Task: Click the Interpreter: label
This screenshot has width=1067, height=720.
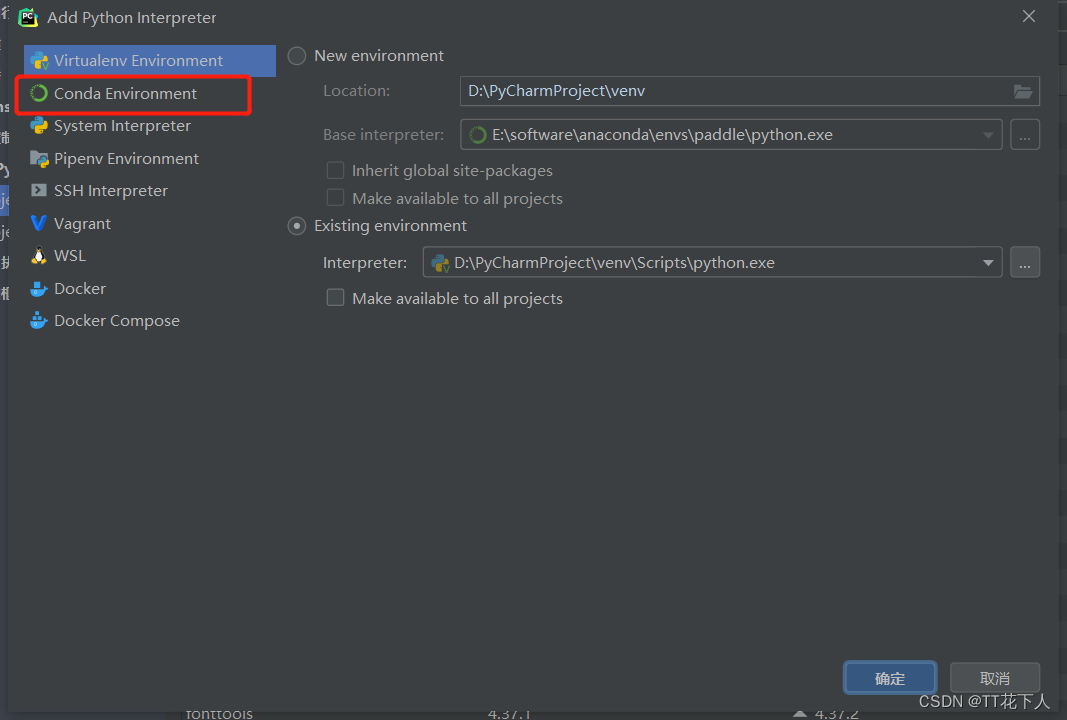Action: click(x=365, y=263)
